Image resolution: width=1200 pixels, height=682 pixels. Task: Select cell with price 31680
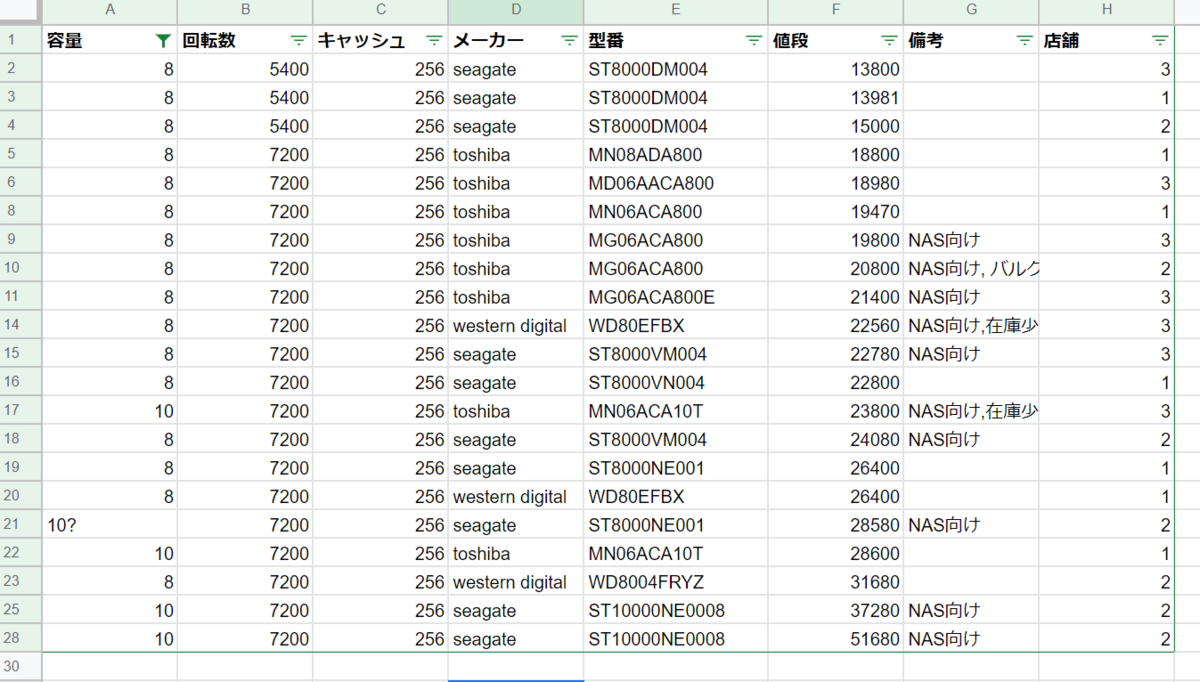[x=836, y=582]
